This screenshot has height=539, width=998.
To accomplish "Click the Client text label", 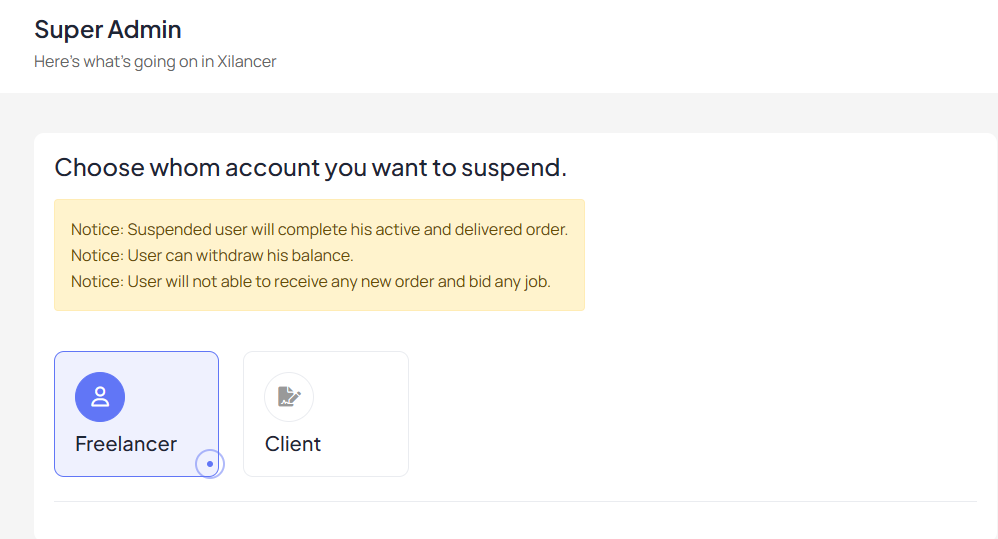I will pos(293,444).
